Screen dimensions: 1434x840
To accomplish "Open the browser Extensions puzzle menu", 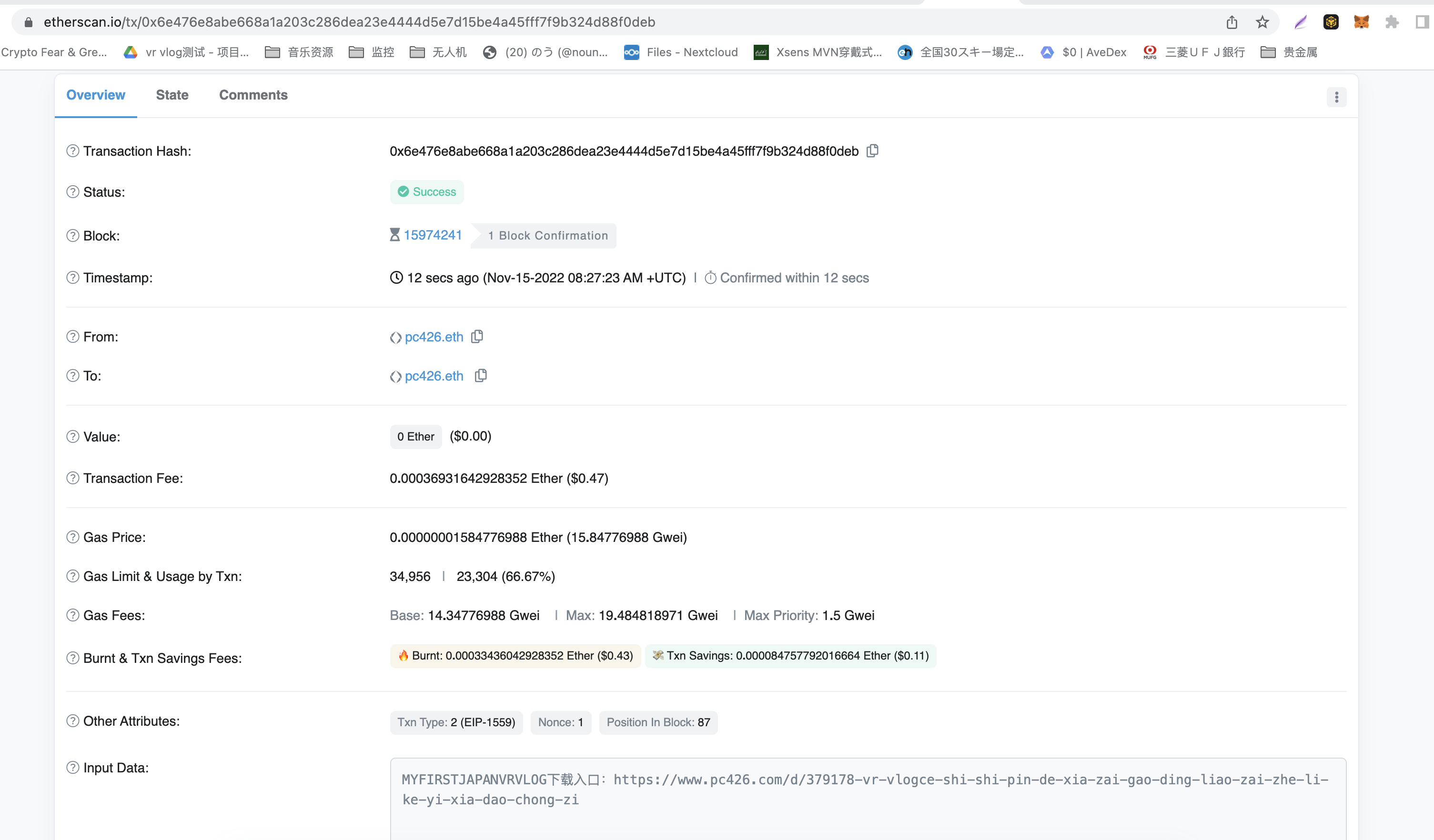I will coord(1392,22).
